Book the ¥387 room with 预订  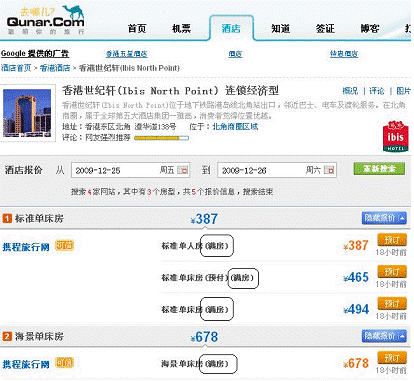click(392, 240)
